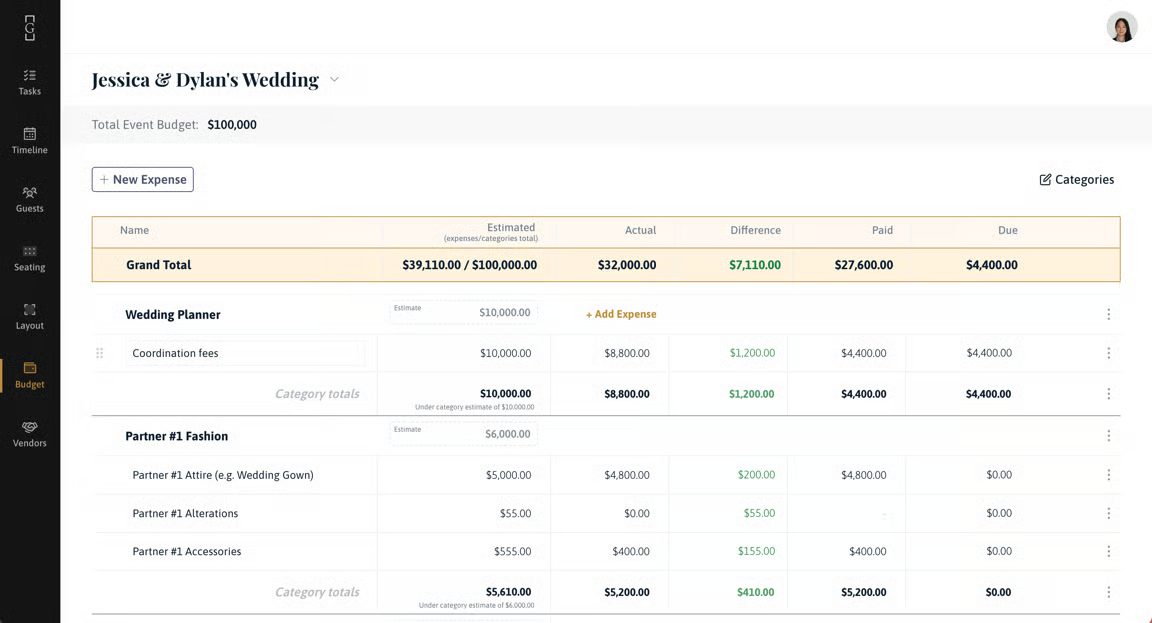Click the drag handle beside Coordination fees
Image resolution: width=1152 pixels, height=623 pixels.
[x=99, y=353]
